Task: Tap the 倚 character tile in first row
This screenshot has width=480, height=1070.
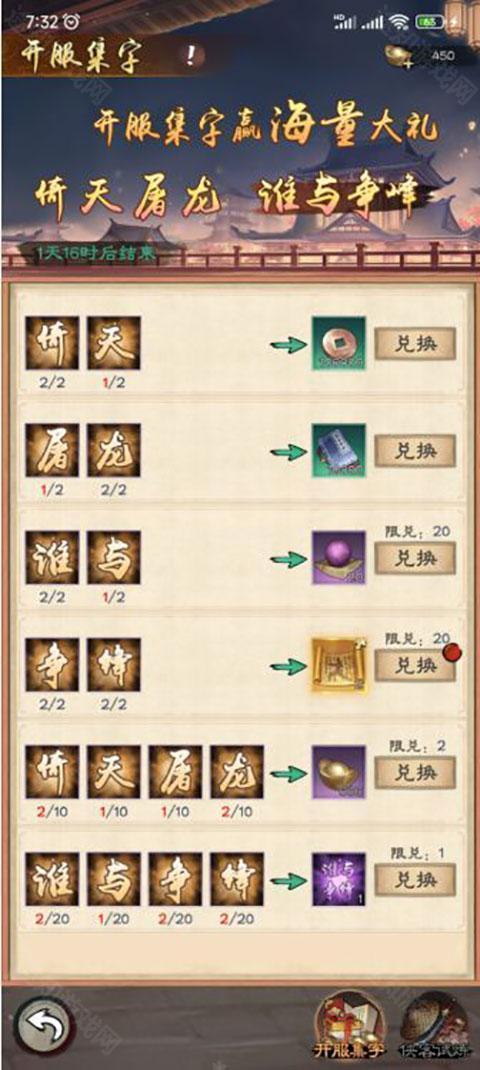Action: click(x=52, y=343)
